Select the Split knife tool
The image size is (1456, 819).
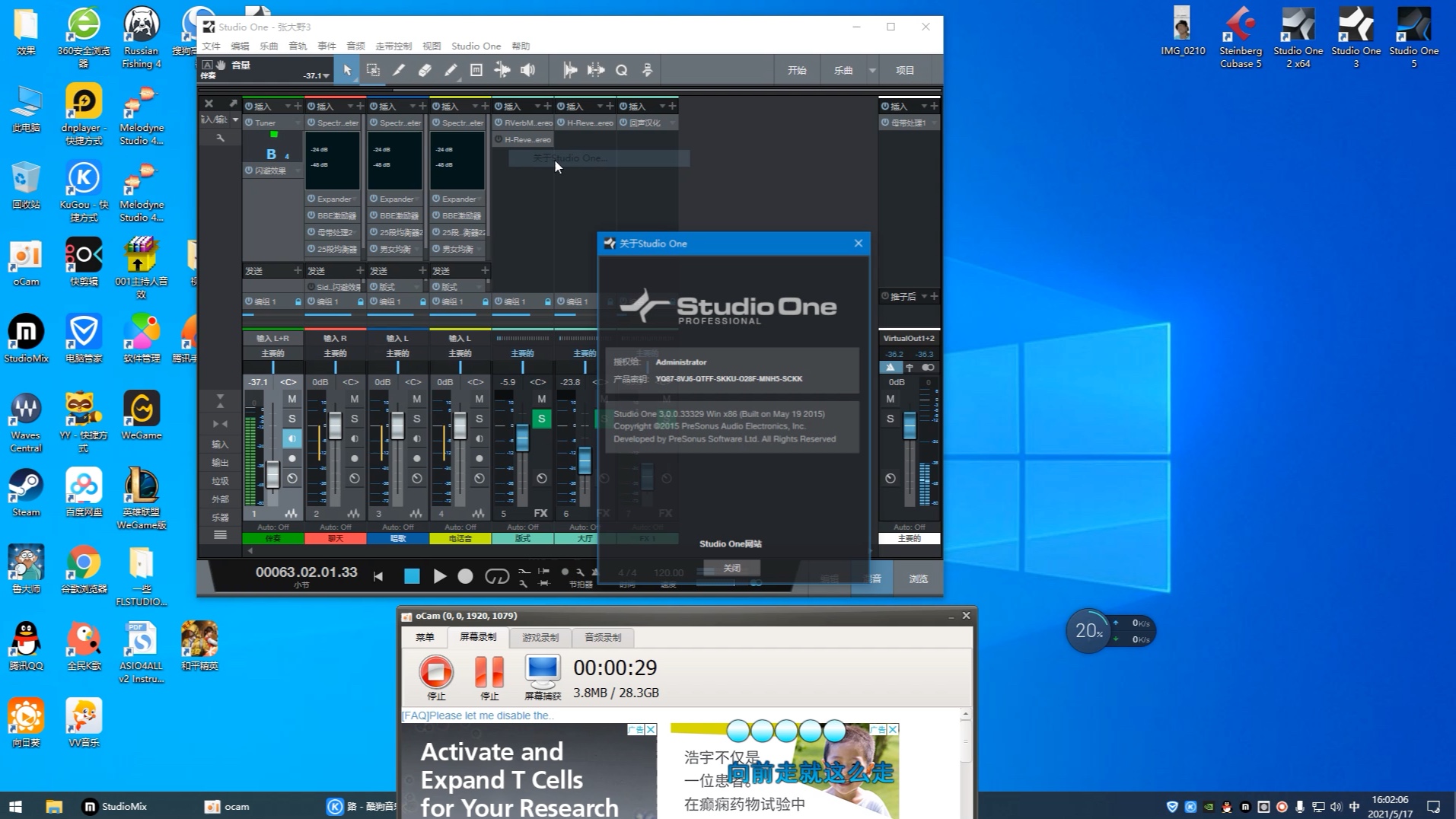click(399, 70)
